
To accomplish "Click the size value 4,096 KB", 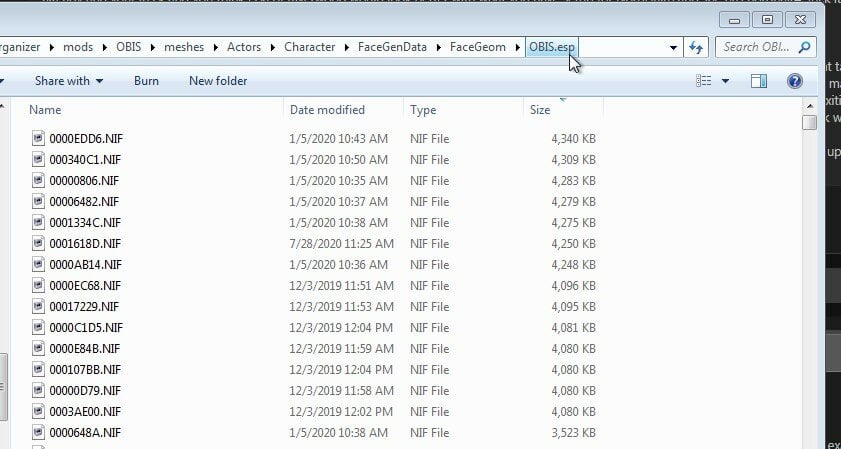I will tap(573, 285).
